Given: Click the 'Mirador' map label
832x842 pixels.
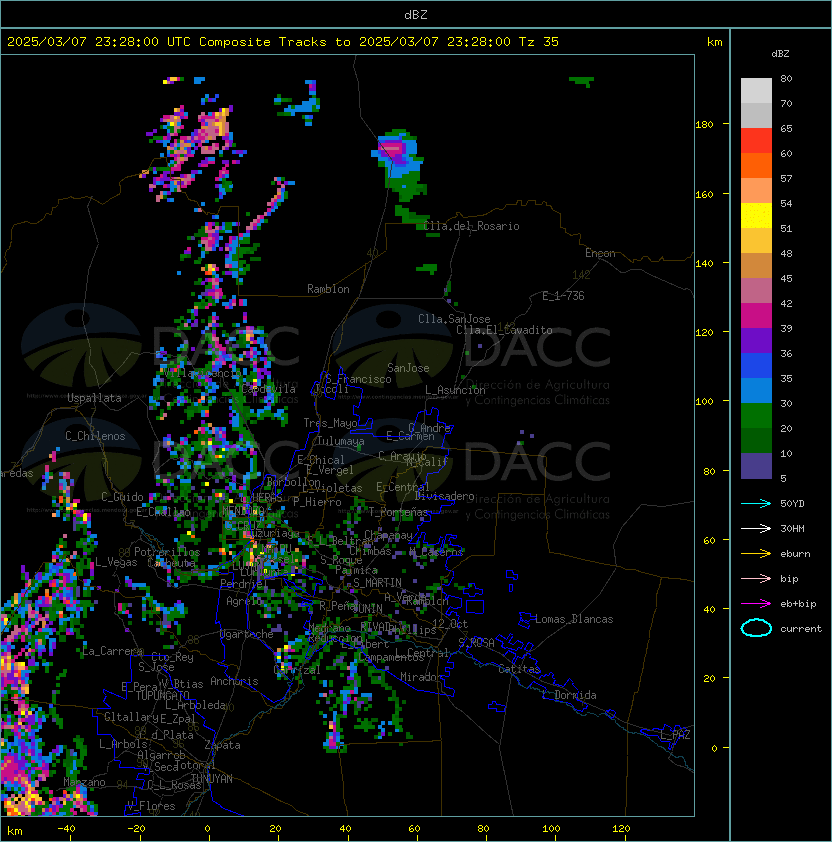Looking at the screenshot, I should [x=422, y=677].
